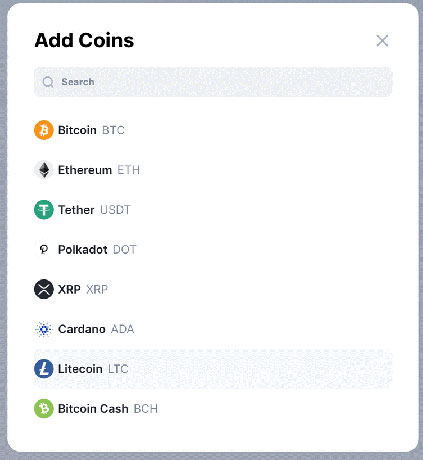Select the highlighted Litecoin LTC row
This screenshot has width=423, height=460.
coord(213,369)
